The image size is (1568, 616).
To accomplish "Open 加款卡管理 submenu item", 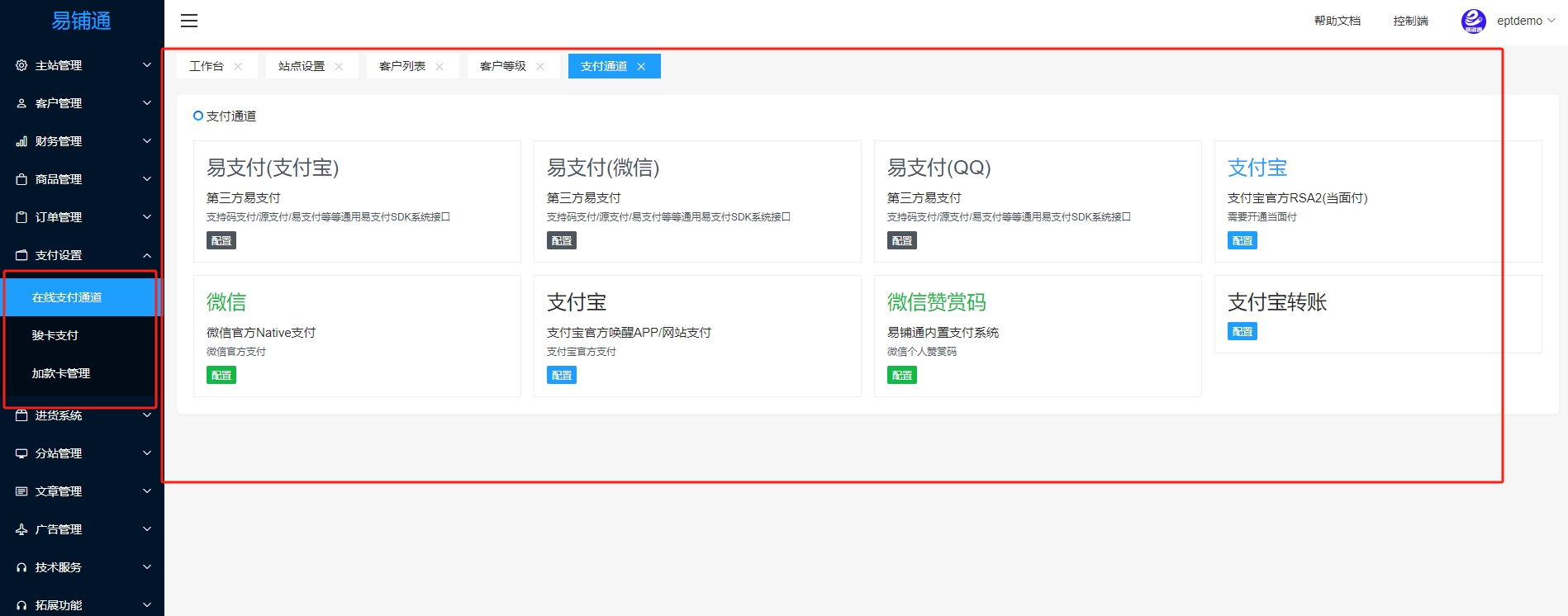I will click(x=82, y=373).
